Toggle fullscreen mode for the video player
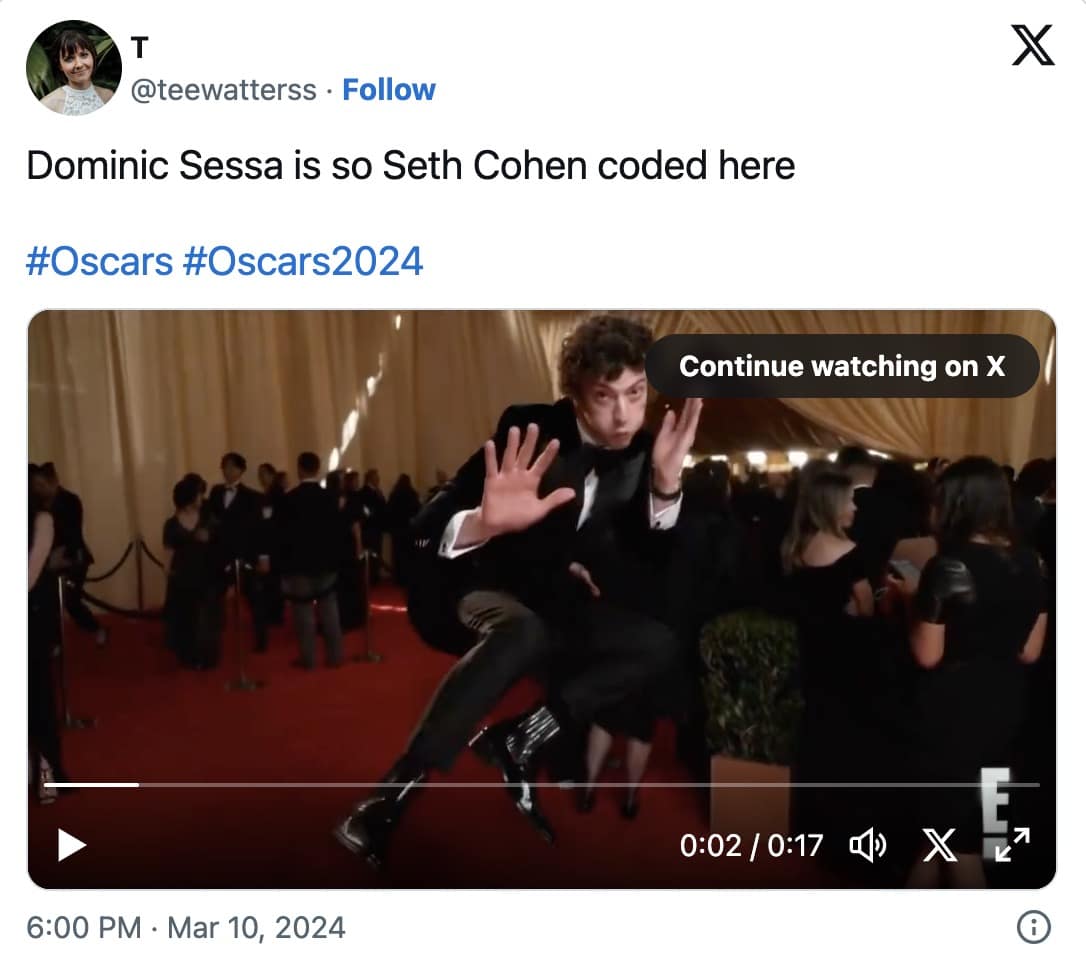Image resolution: width=1086 pixels, height=966 pixels. pyautogui.click(x=1012, y=845)
